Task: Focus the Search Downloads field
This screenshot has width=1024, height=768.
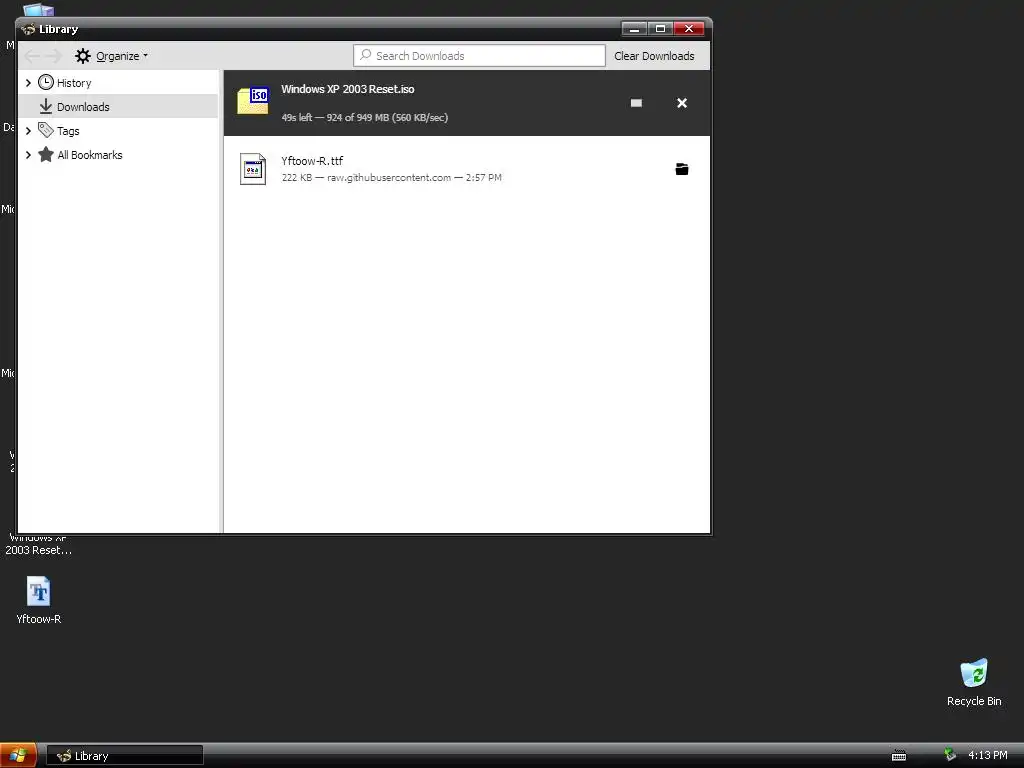Action: 479,56
